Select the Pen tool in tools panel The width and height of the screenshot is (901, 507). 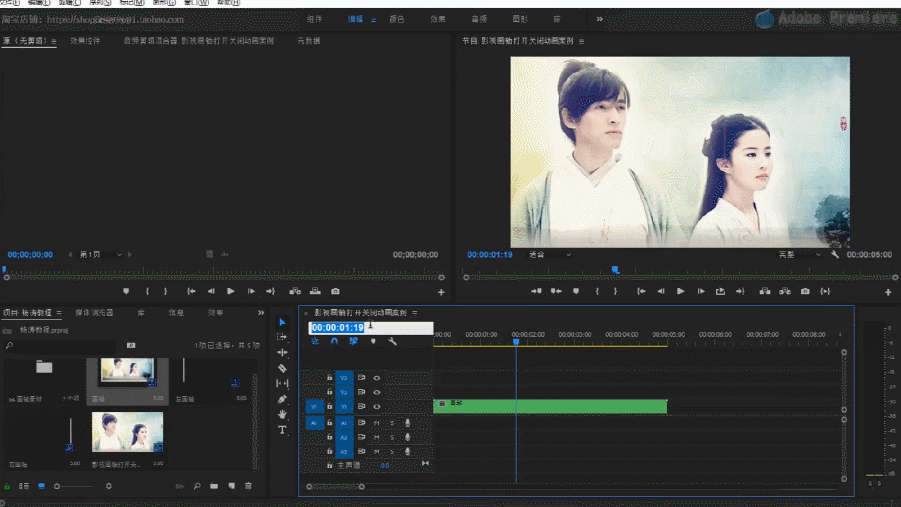click(x=282, y=399)
